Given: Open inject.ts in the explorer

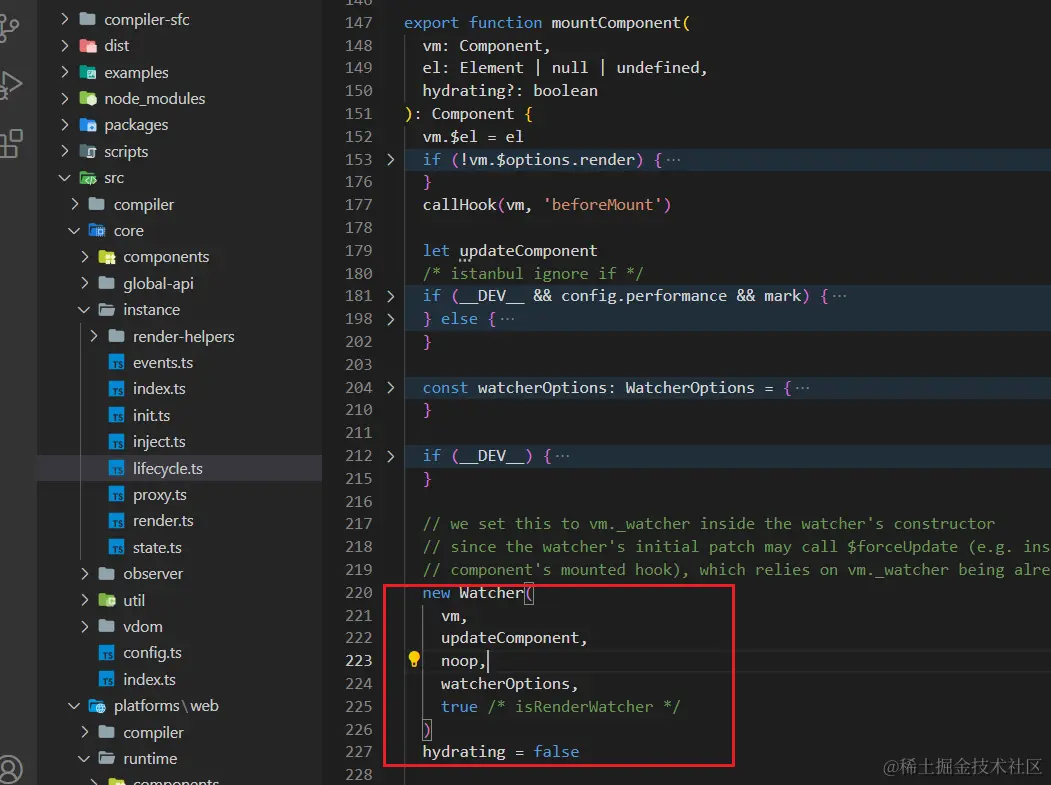Looking at the screenshot, I should [159, 442].
